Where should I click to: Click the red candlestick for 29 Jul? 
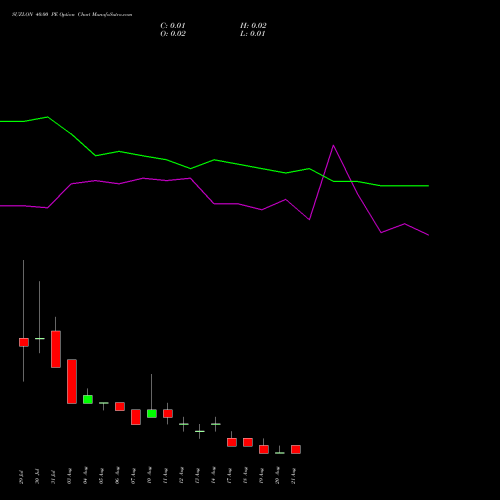coord(24,342)
